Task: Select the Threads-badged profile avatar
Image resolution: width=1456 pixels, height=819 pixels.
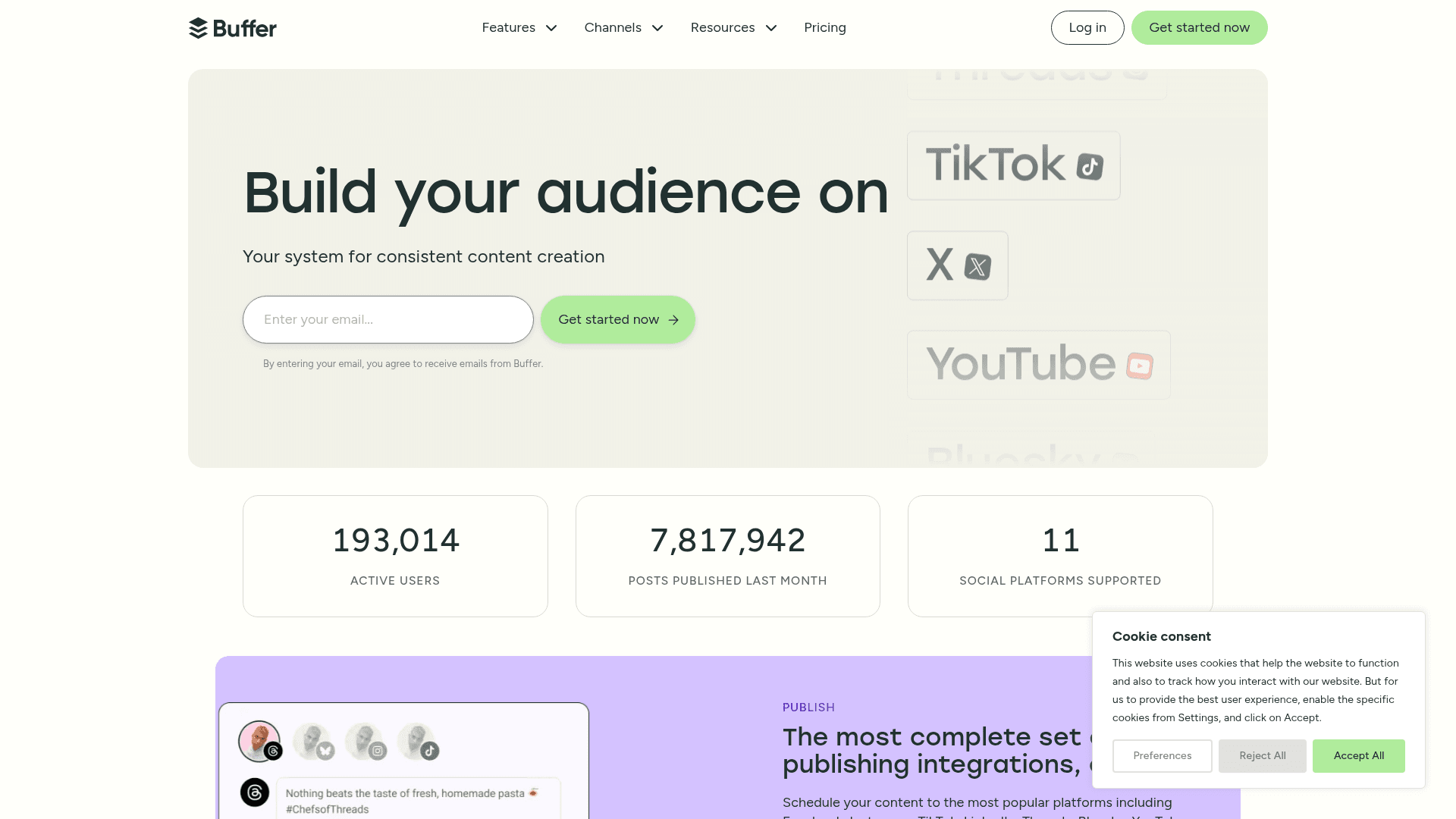Action: [x=259, y=741]
